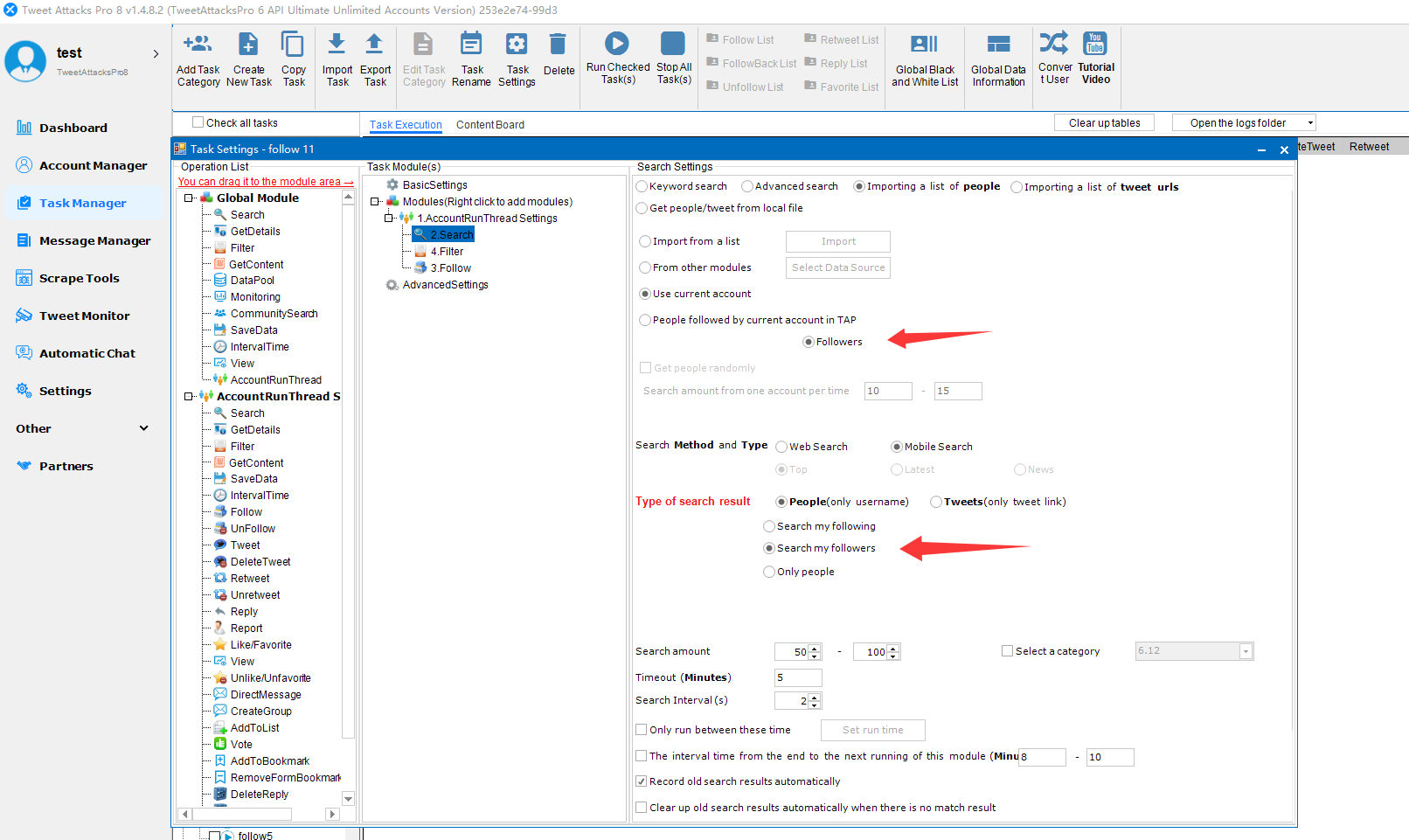This screenshot has width=1409, height=840.
Task: Expand the test account chevron
Action: click(x=156, y=53)
